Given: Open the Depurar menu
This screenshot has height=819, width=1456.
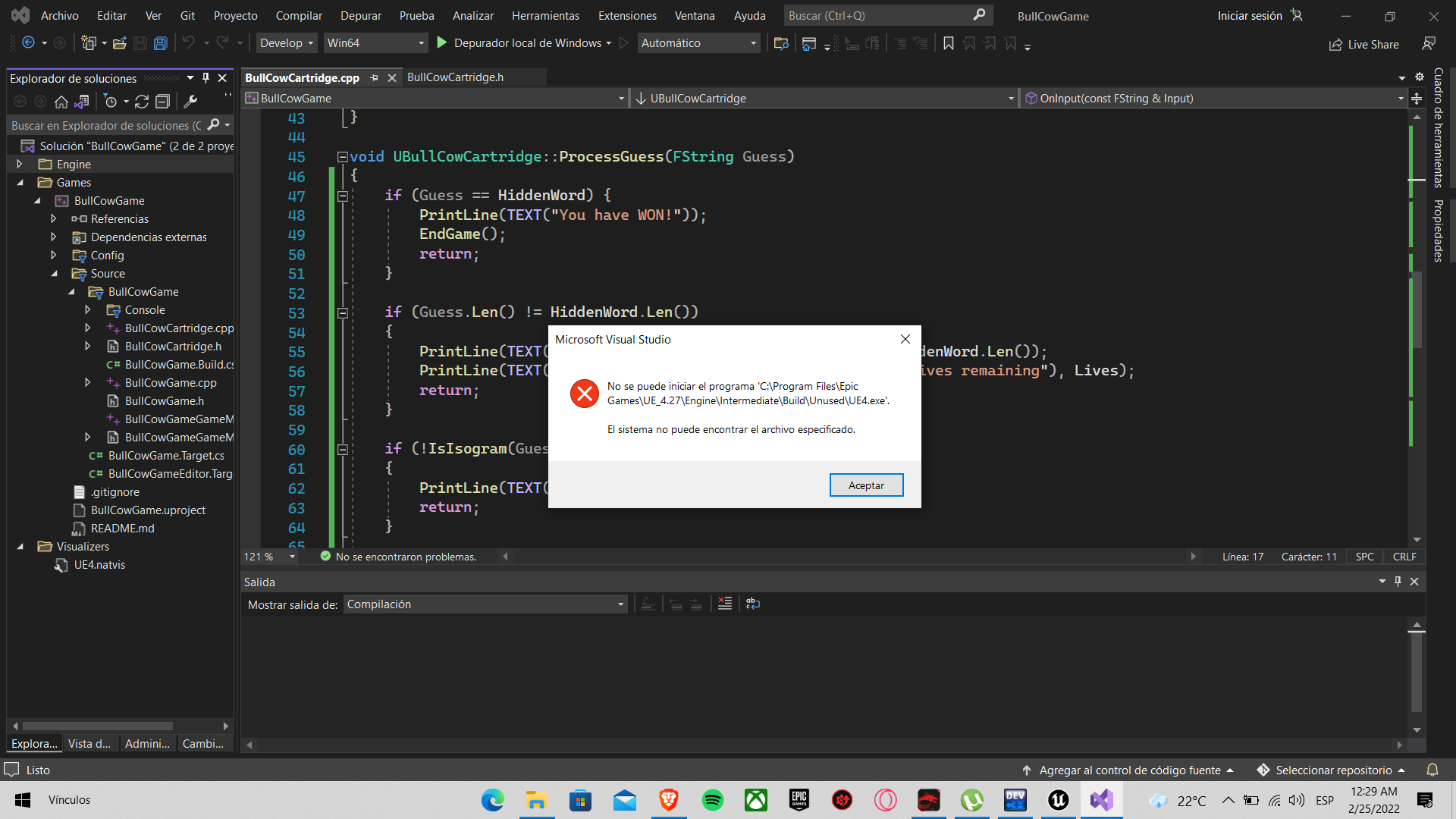Looking at the screenshot, I should (361, 15).
